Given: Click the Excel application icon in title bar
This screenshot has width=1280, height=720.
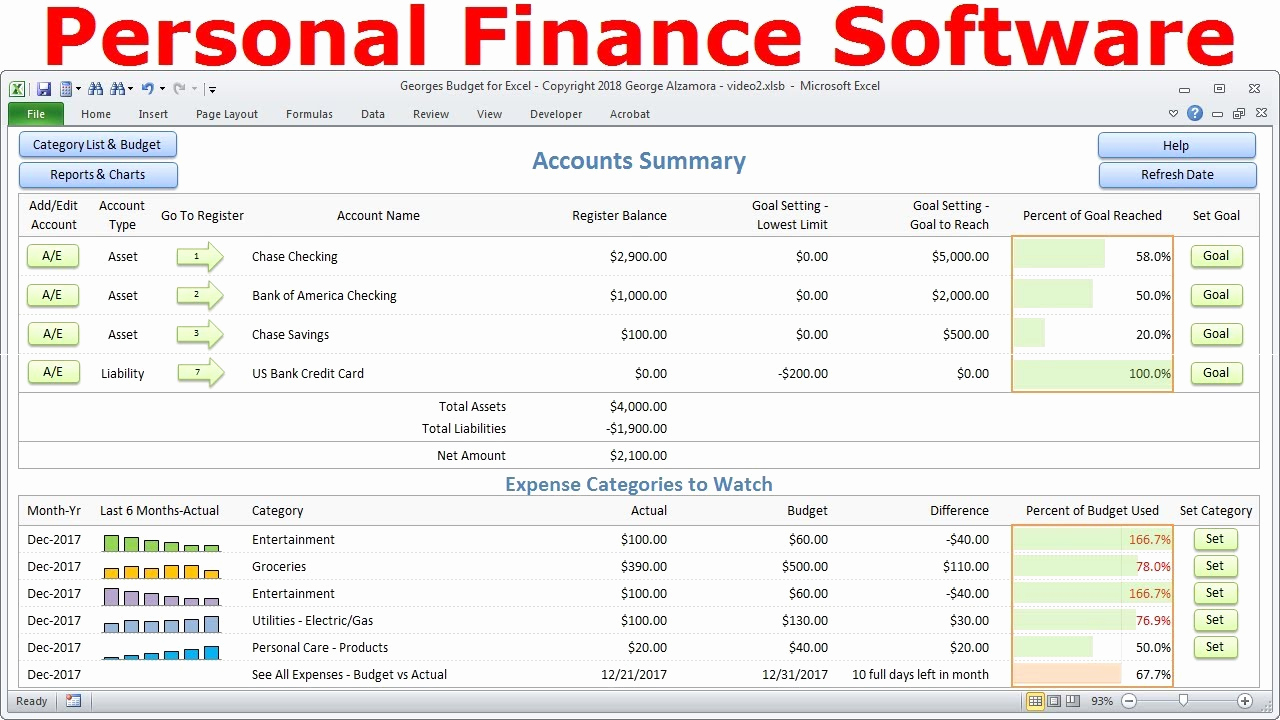Looking at the screenshot, I should [17, 88].
